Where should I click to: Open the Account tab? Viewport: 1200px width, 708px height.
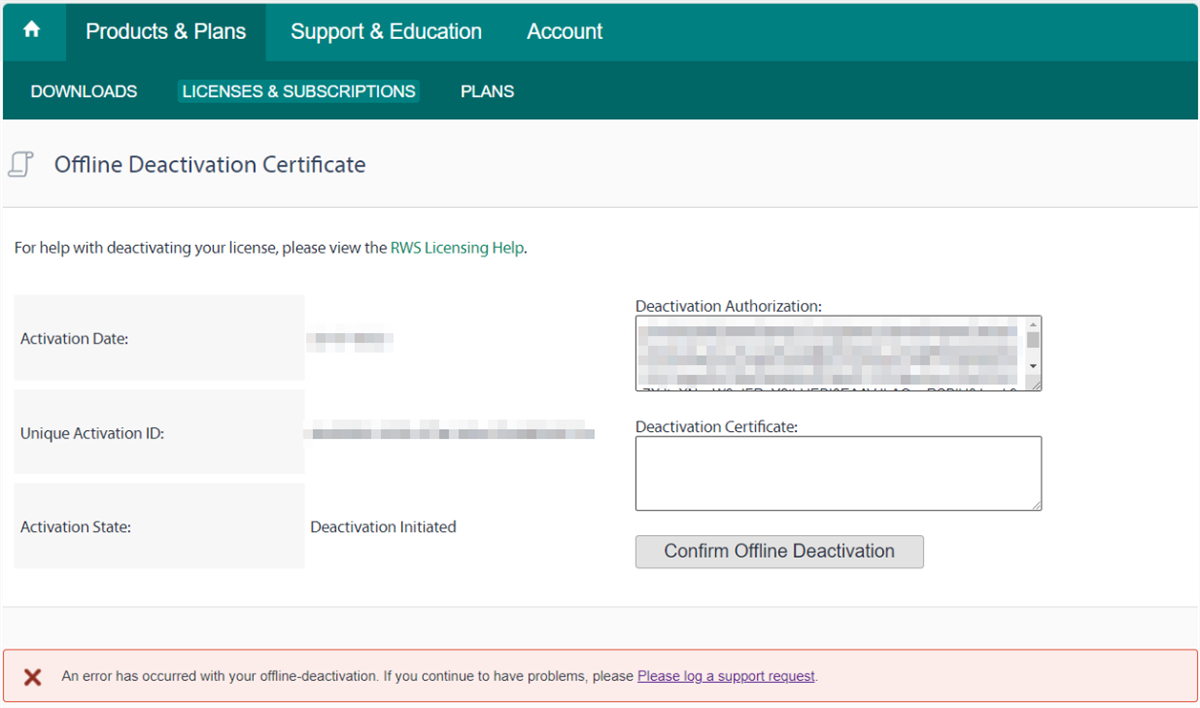coord(565,32)
